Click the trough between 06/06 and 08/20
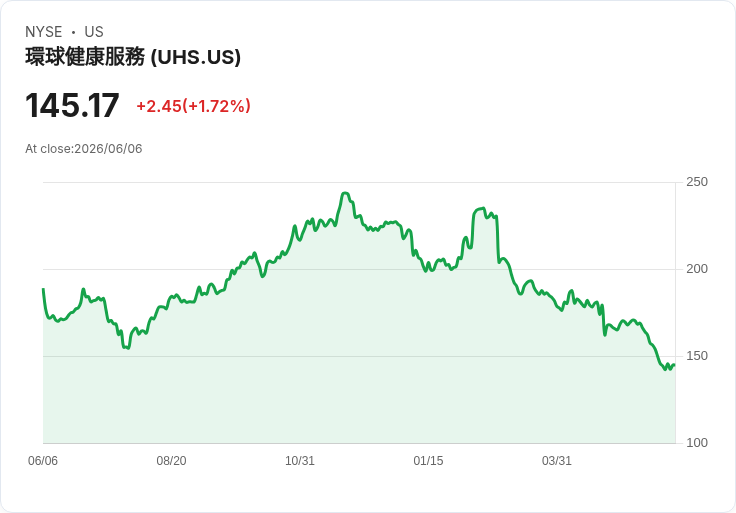This screenshot has width=736, height=513. coord(127,348)
